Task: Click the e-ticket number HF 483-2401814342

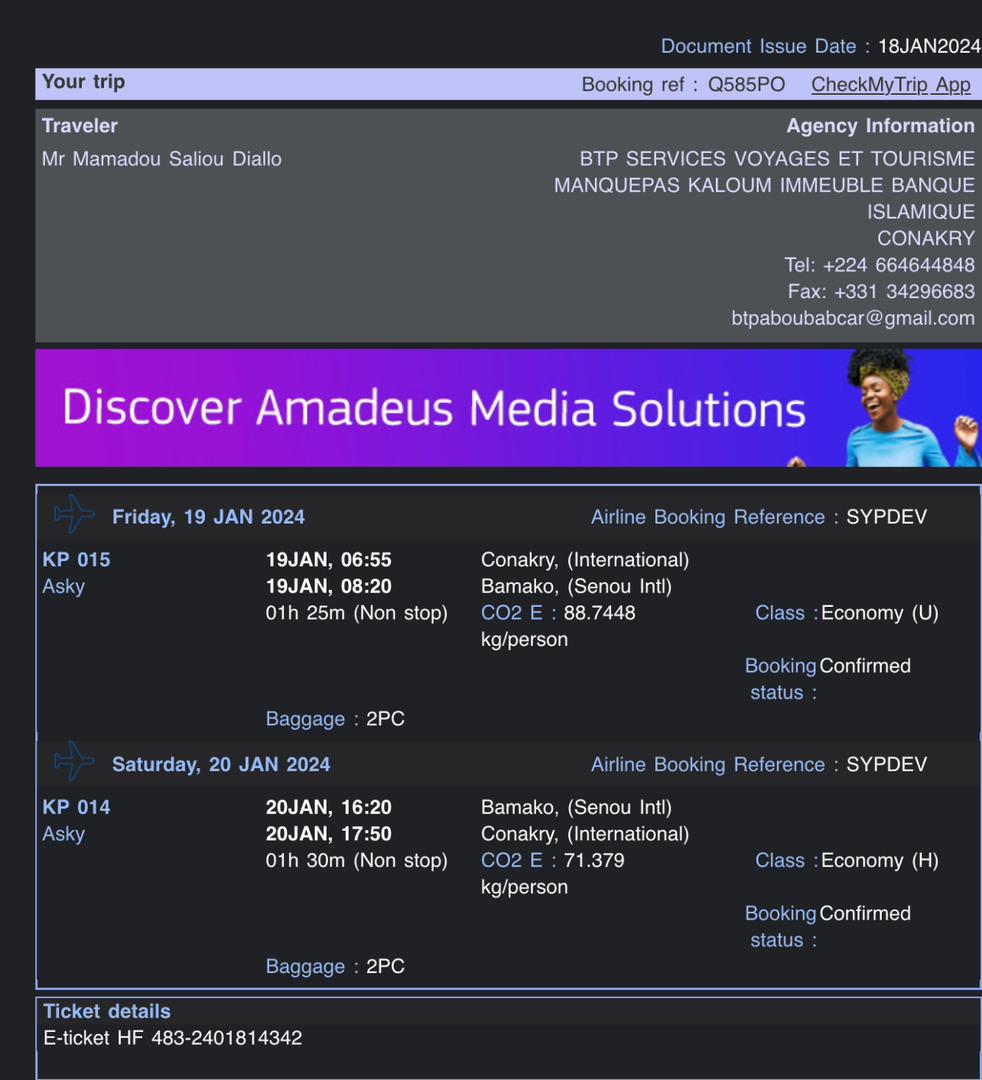Action: point(209,1038)
